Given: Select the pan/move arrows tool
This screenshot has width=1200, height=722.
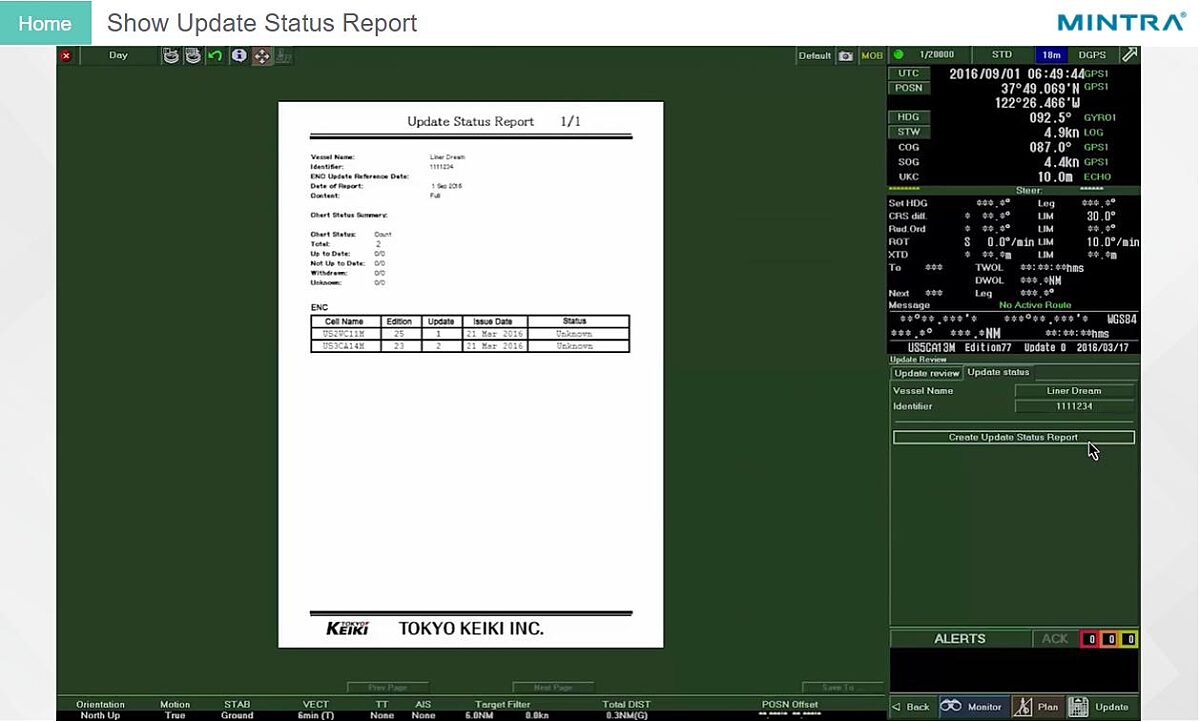Looking at the screenshot, I should click(x=262, y=56).
